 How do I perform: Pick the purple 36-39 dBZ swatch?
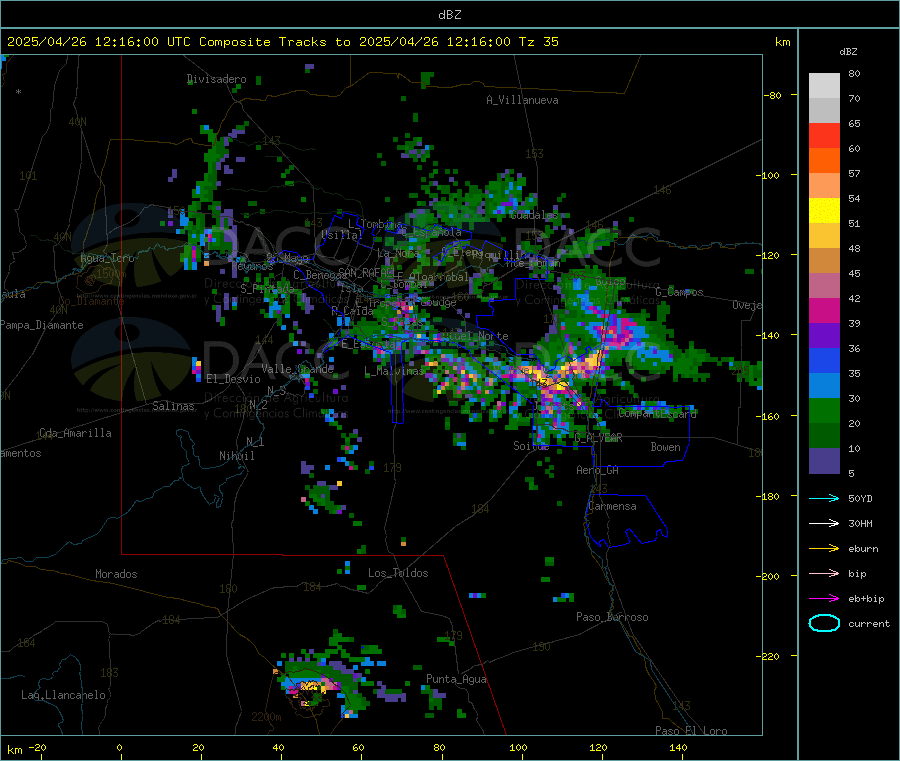pos(824,336)
